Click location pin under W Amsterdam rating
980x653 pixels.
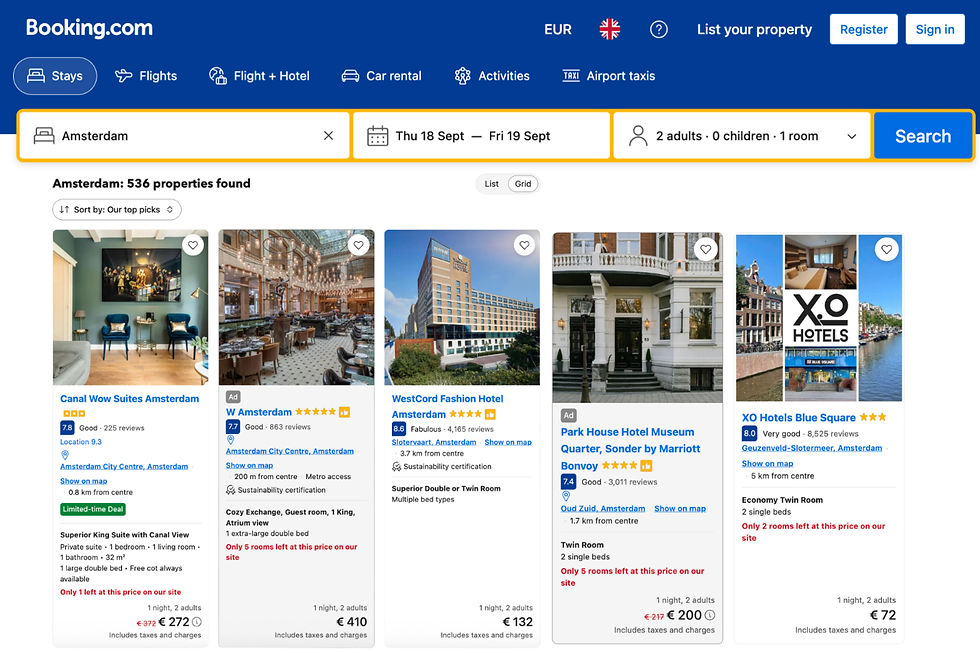point(230,440)
